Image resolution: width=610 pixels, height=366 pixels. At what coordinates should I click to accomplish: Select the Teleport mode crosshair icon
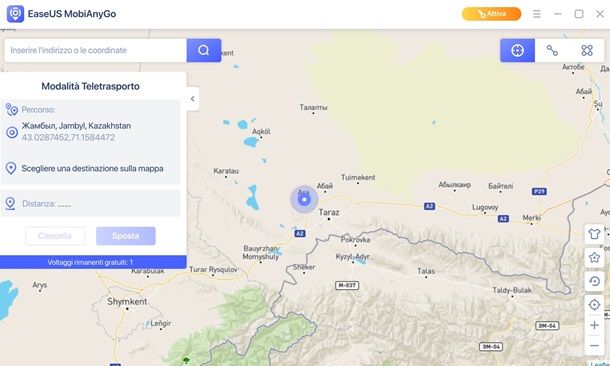pos(517,50)
